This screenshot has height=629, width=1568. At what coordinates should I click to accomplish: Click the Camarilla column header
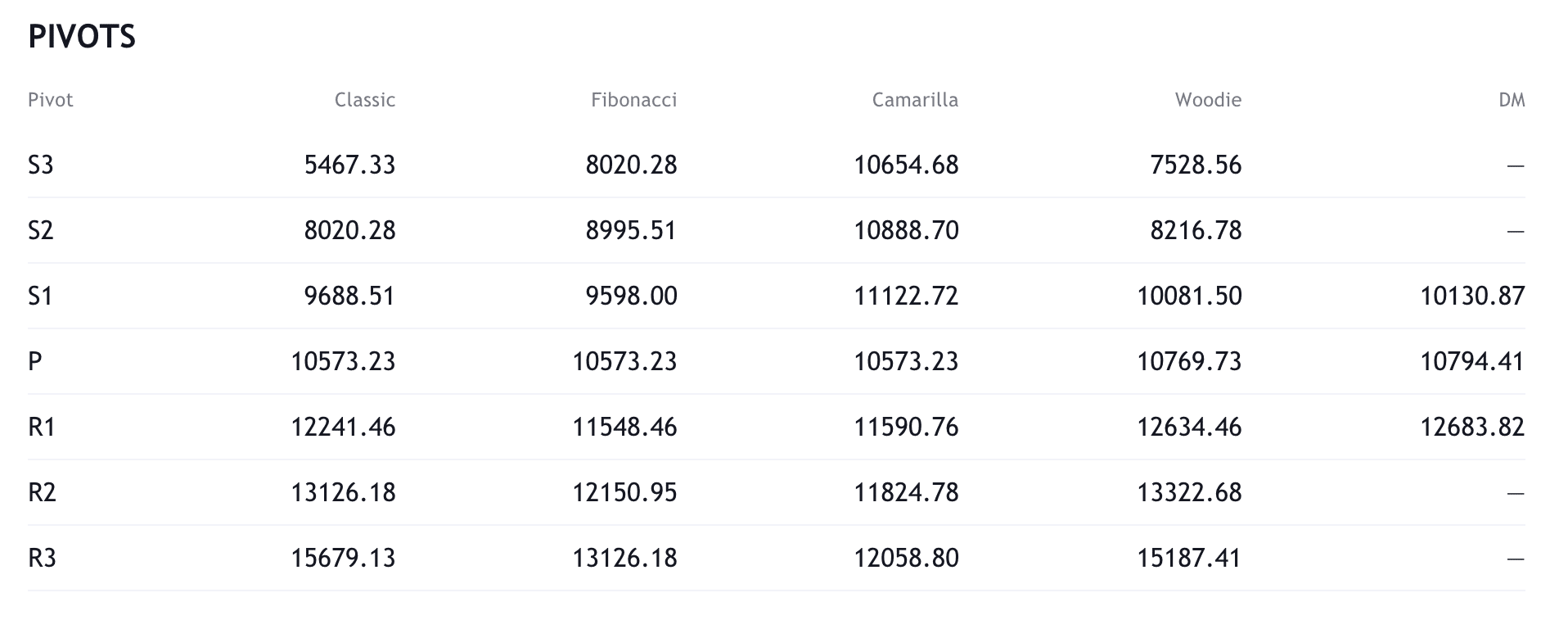914,100
